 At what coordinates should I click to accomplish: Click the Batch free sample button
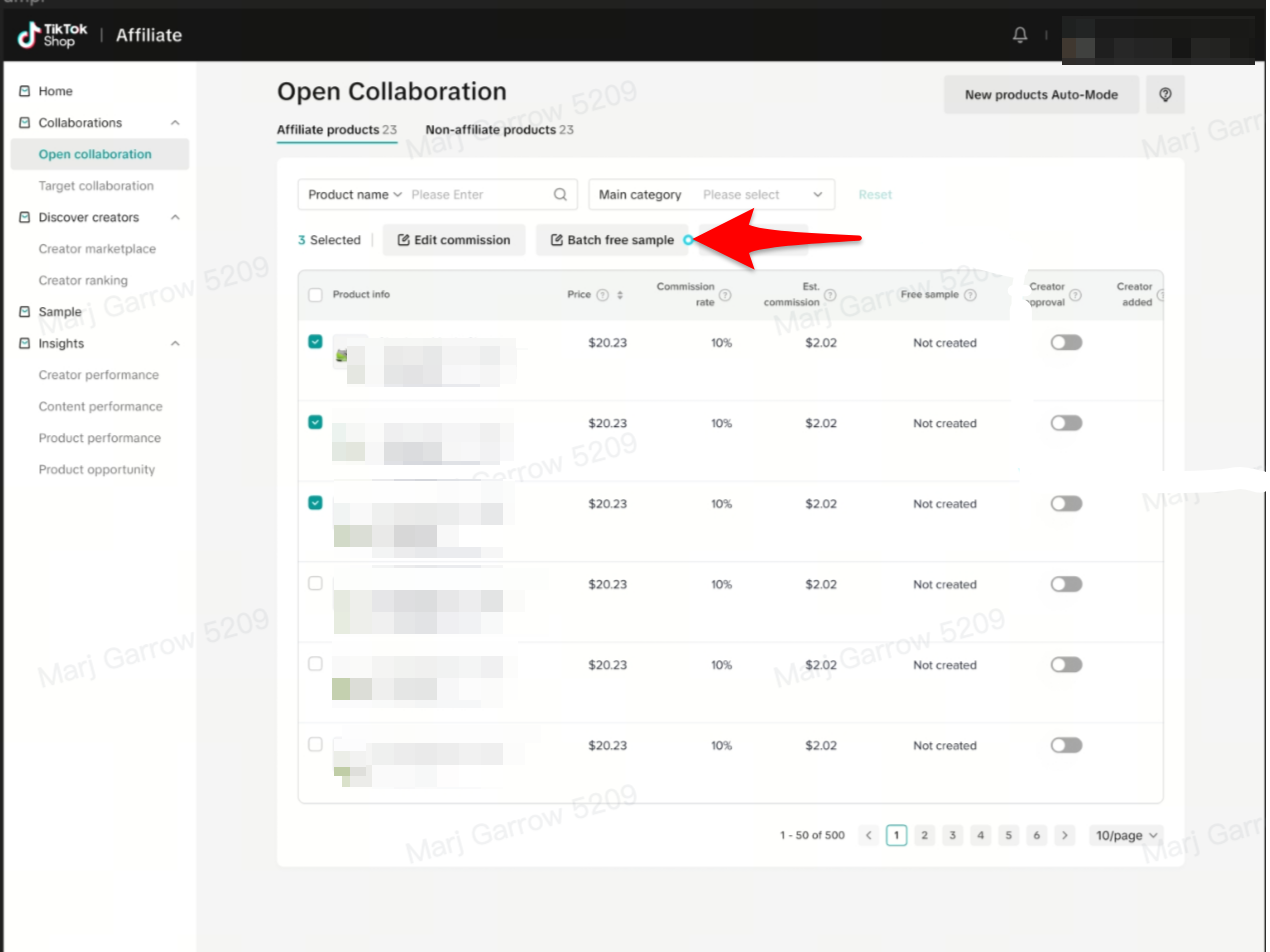pos(611,240)
